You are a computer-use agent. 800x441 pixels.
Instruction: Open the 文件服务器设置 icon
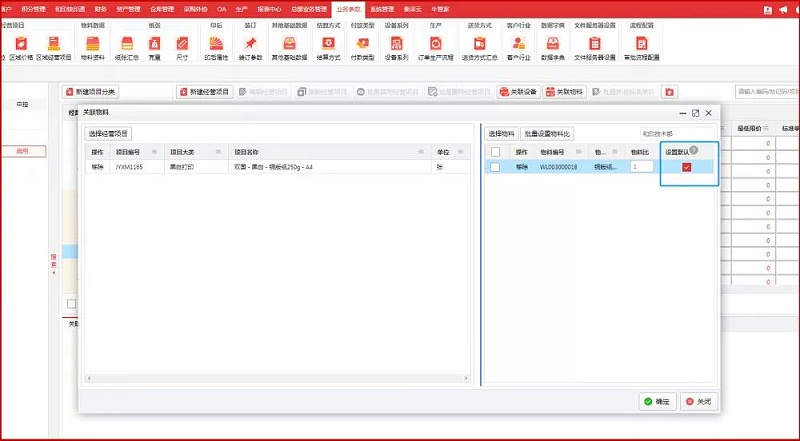pyautogui.click(x=594, y=46)
